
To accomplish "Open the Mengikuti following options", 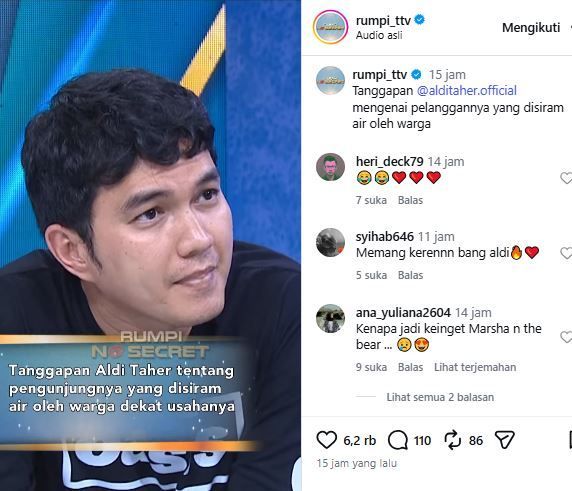I will (531, 28).
